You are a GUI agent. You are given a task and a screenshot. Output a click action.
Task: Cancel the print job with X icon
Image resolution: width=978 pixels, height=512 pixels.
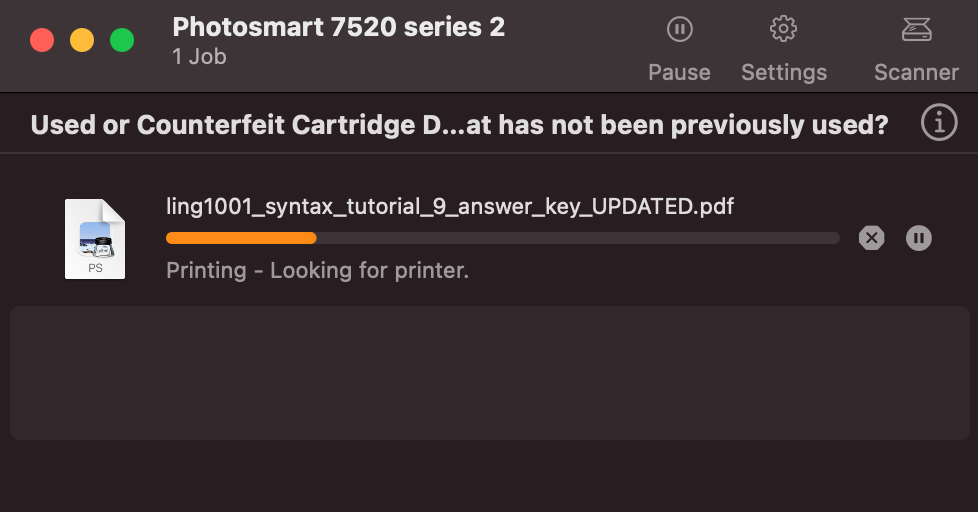872,238
